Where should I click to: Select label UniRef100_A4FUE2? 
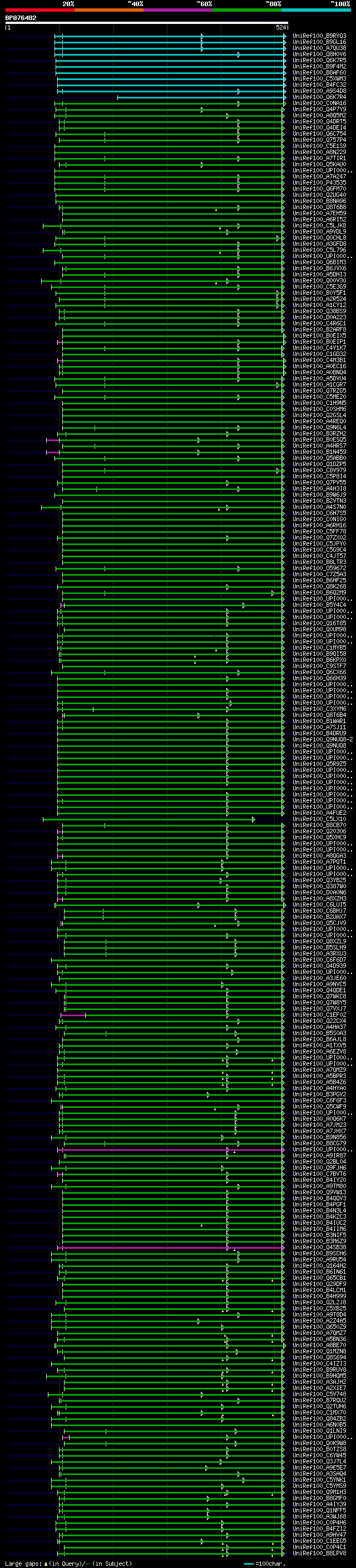click(319, 813)
